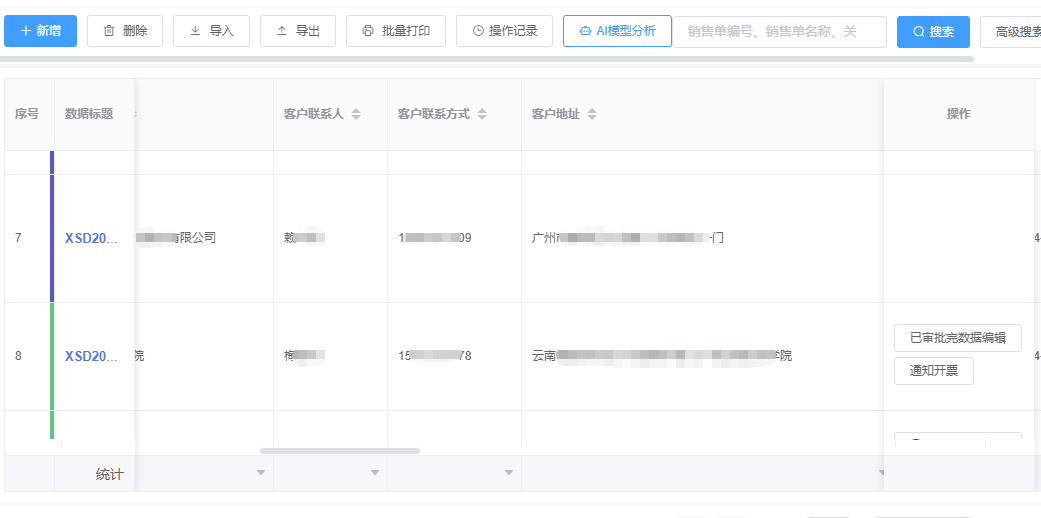Open 高级搜索 advanced search

(x=1010, y=32)
